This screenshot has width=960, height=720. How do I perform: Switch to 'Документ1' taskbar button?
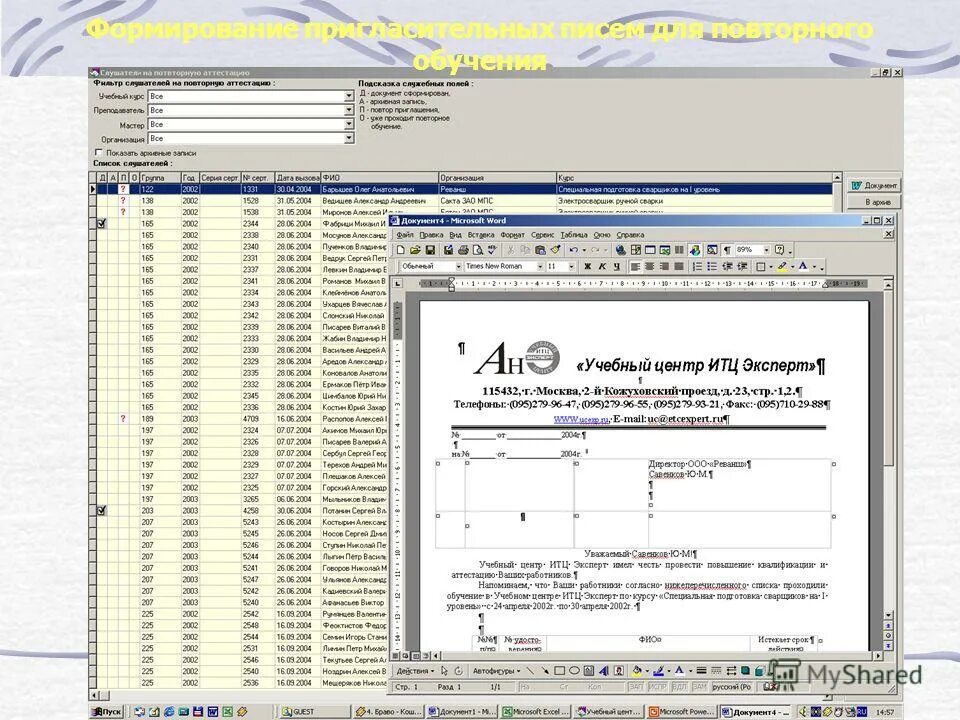463,711
